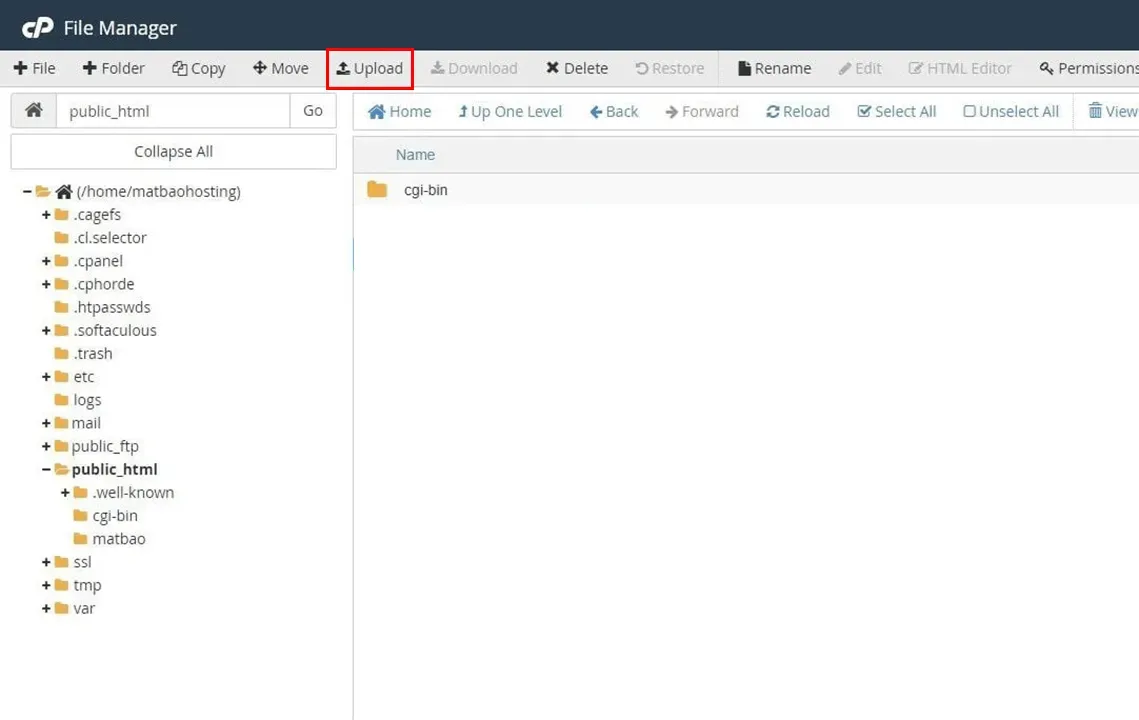Expand the .softaculous folder
This screenshot has width=1139, height=720.
(46, 331)
